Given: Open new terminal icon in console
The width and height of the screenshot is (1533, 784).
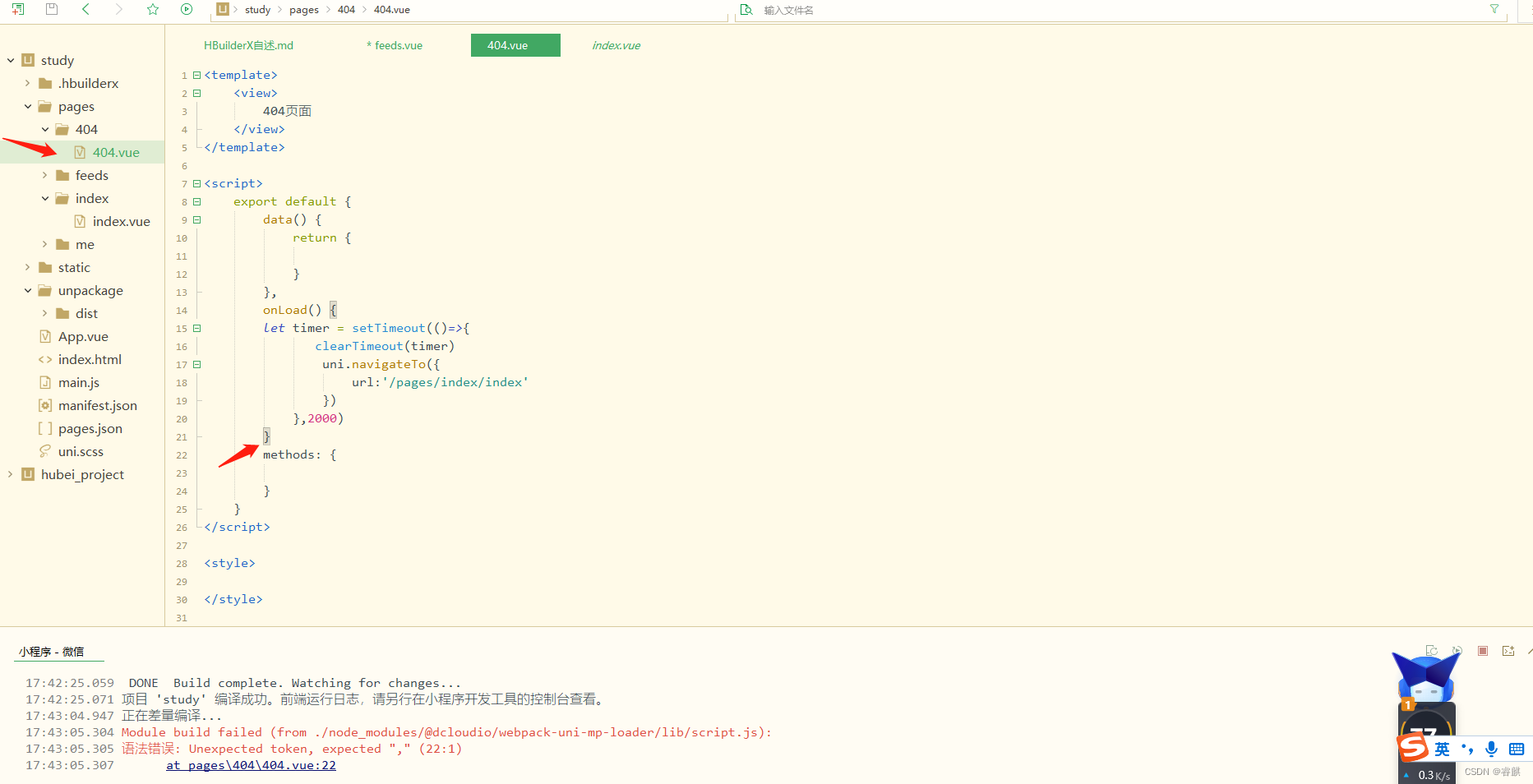Looking at the screenshot, I should 1508,650.
